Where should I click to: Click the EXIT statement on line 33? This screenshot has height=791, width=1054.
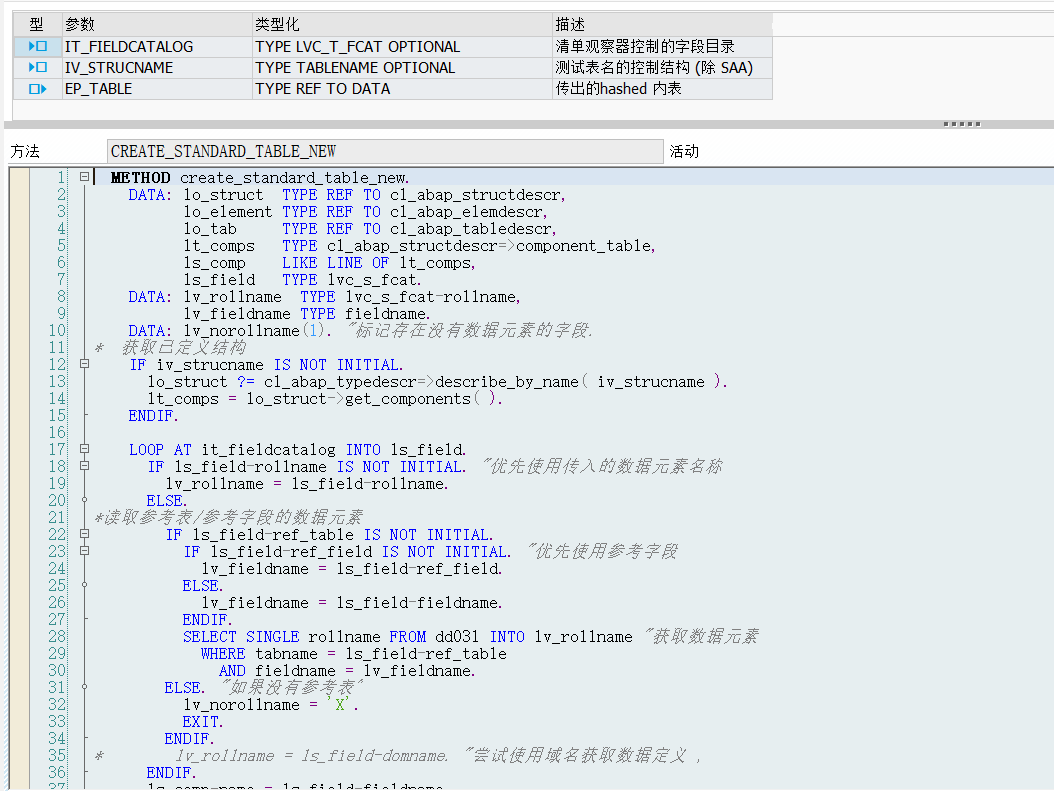tap(202, 722)
